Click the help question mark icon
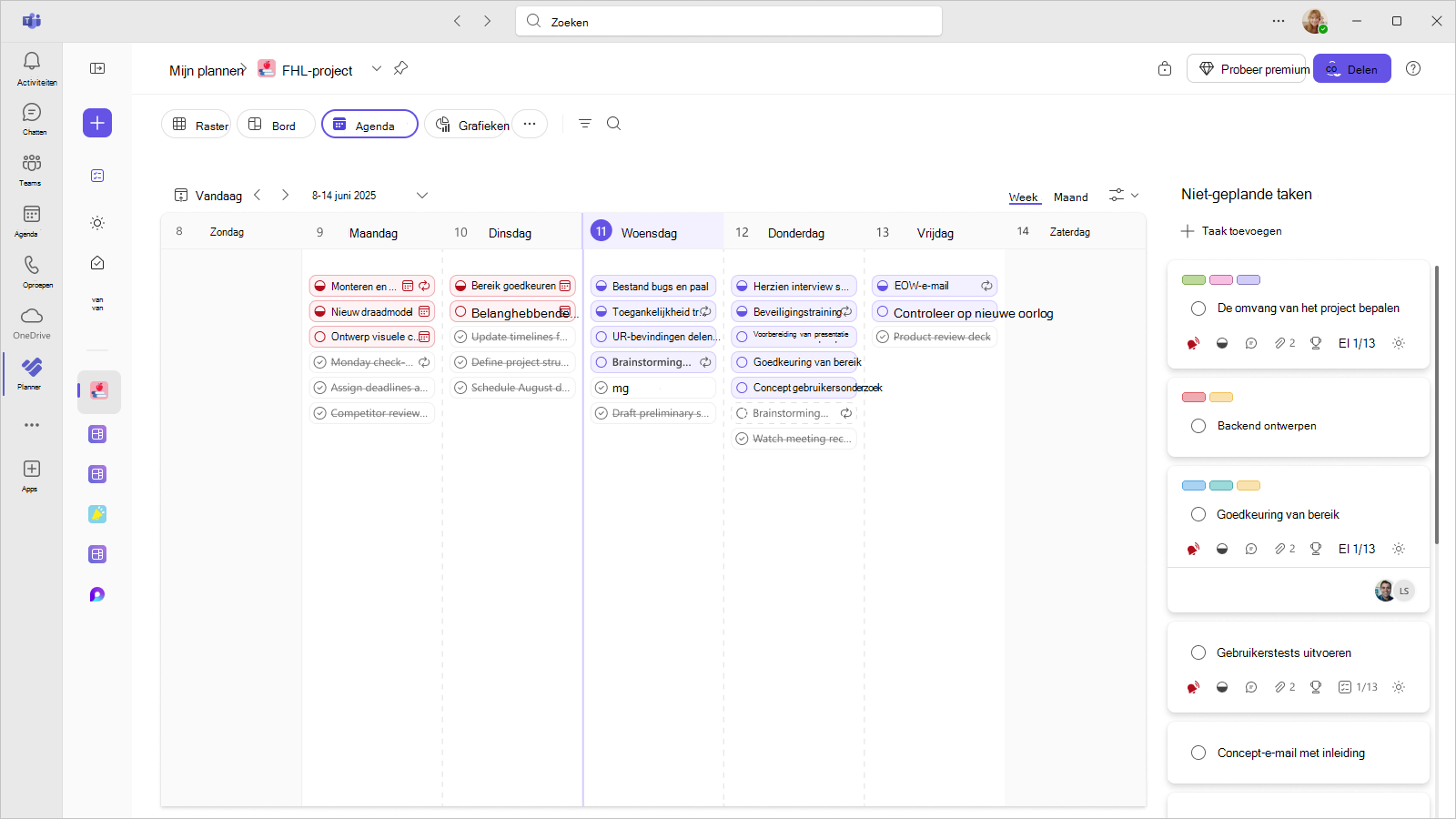Screen dimensions: 1456x819 [1413, 68]
